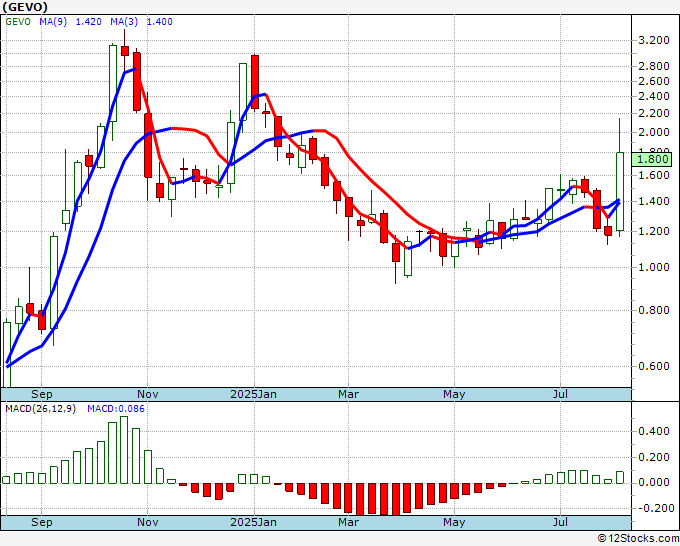Click the 12Stocks.com copyright credit
Viewport: 680px width, 546px height.
(638, 538)
